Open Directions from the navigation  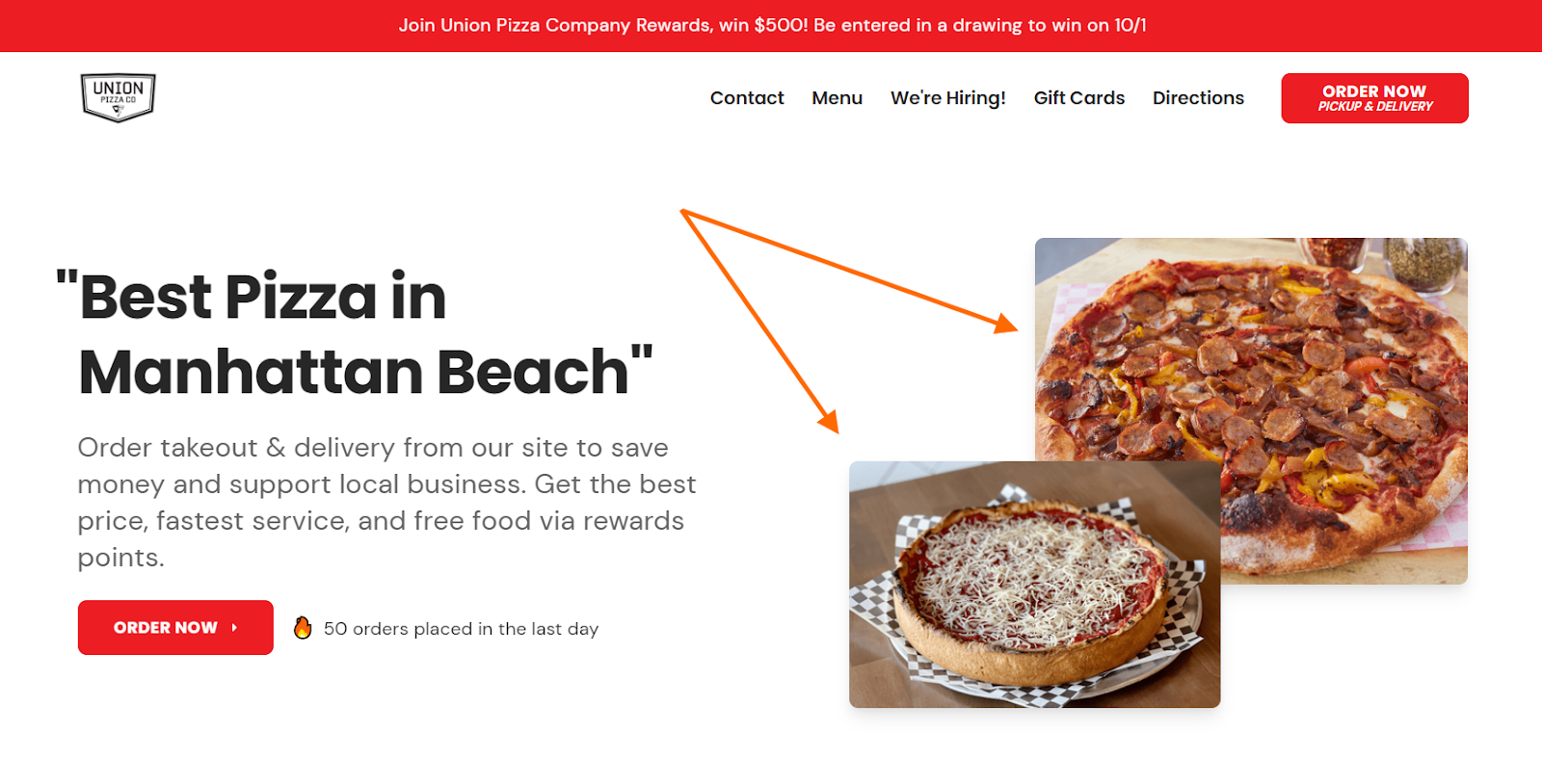[x=1198, y=98]
